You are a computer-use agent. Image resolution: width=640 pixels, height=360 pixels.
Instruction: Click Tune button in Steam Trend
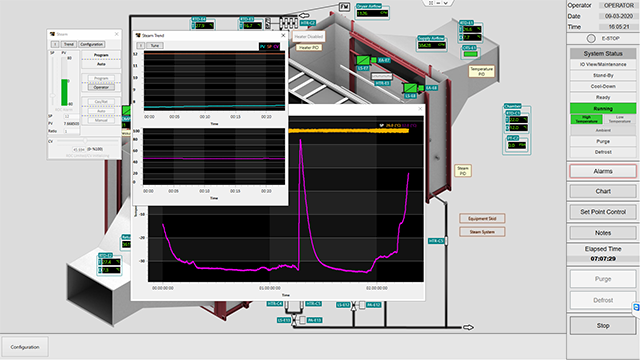(x=154, y=46)
